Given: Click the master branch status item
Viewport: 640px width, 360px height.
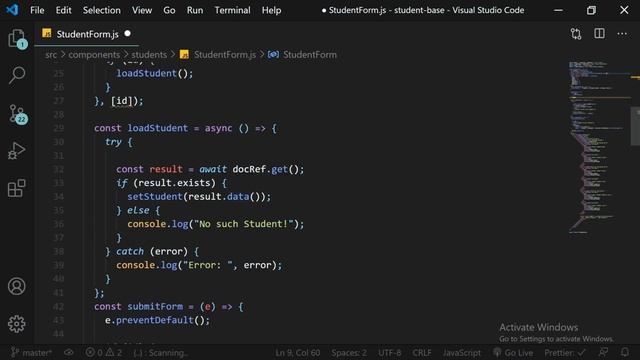Looking at the screenshot, I should [x=31, y=353].
